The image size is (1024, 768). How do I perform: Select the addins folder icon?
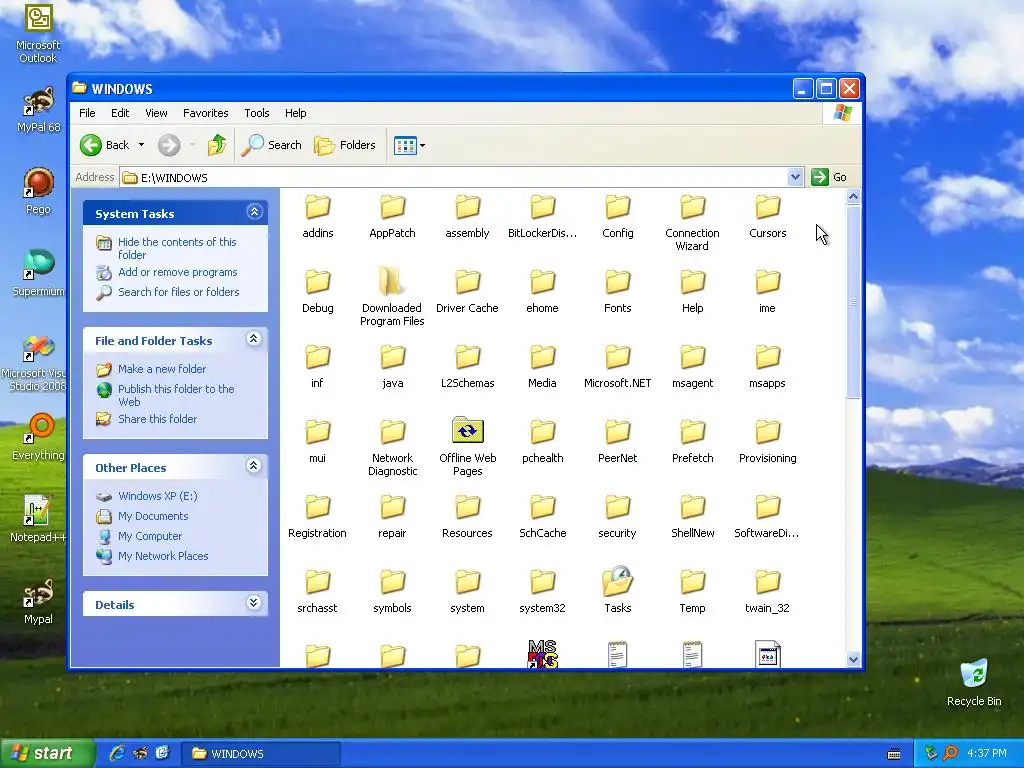(318, 208)
